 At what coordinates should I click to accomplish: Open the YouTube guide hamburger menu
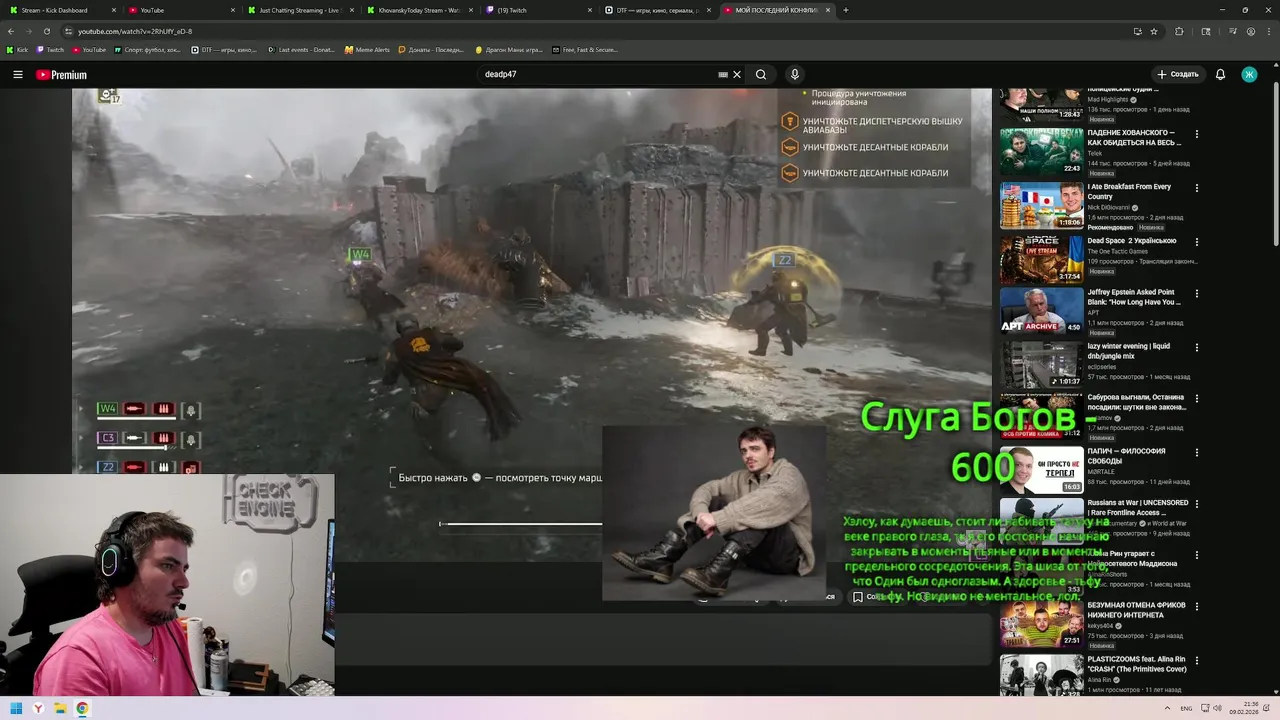tap(18, 74)
